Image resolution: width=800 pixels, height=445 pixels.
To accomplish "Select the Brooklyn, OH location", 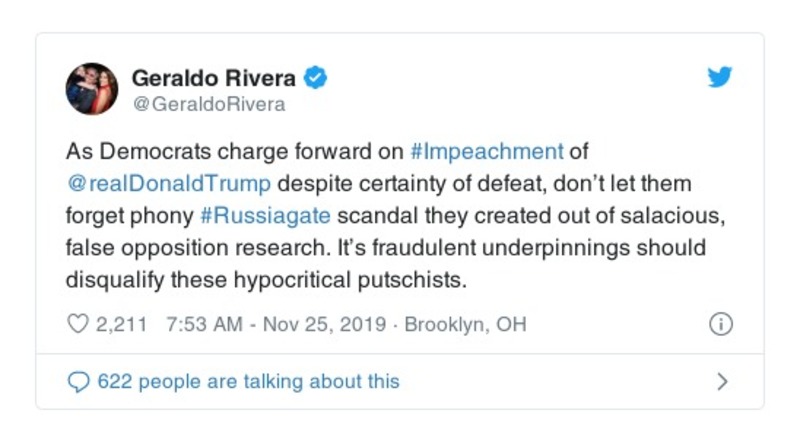I will [x=465, y=324].
